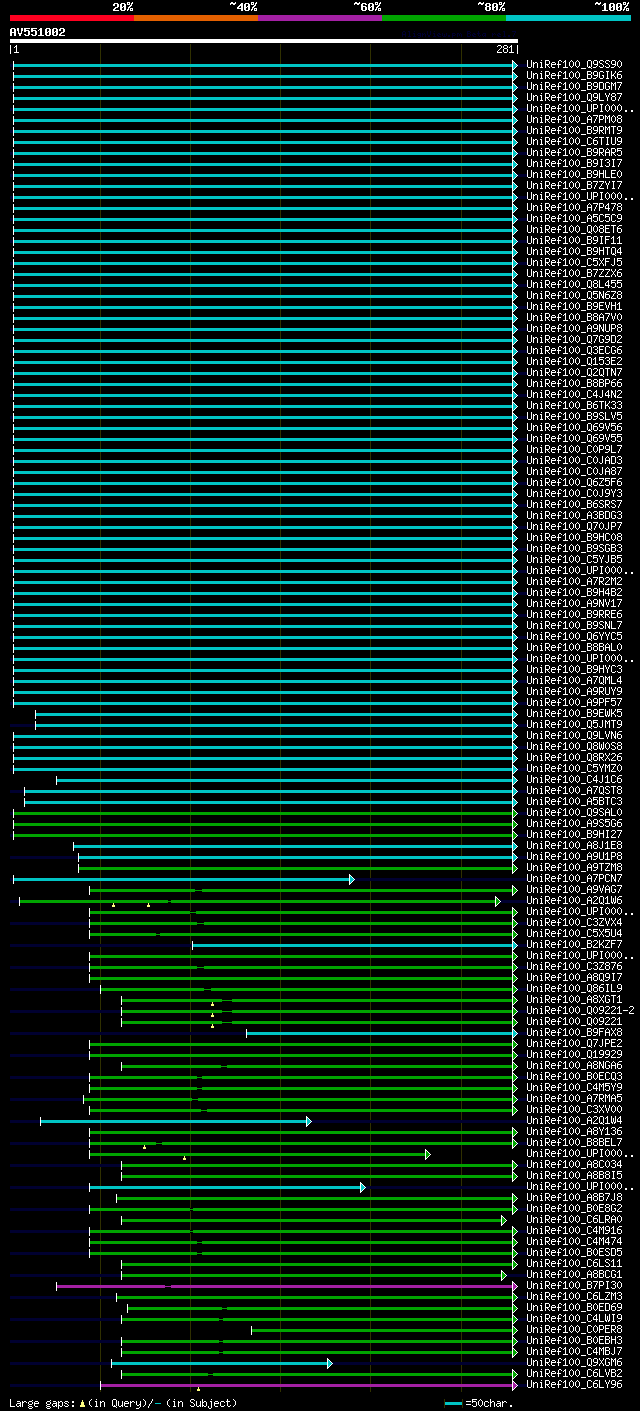Click the UniRef100_B9EVH1 hit name
The height and width of the screenshot is (1411, 640).
pyautogui.click(x=574, y=307)
